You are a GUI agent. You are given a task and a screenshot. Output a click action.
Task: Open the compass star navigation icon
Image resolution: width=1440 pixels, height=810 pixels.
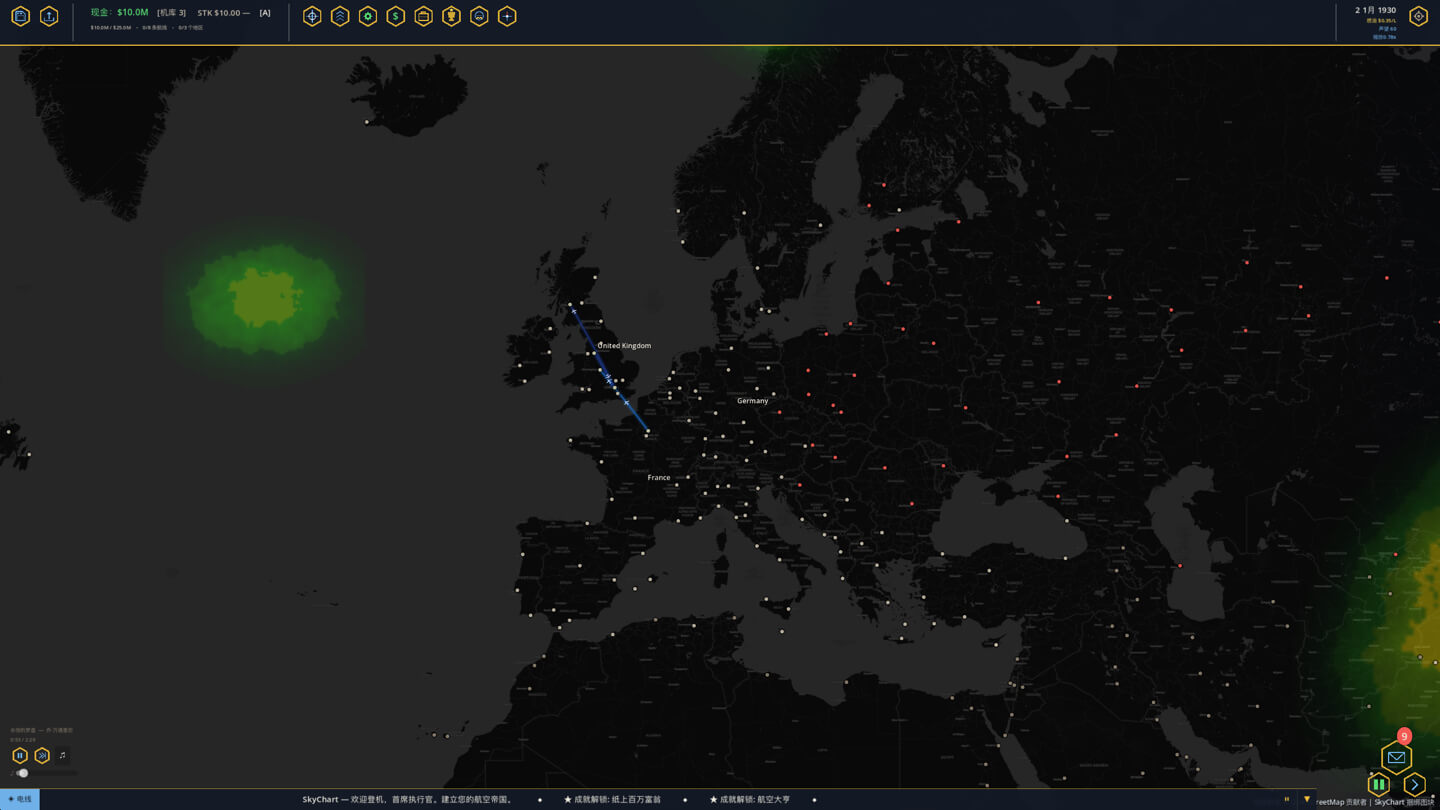point(507,16)
